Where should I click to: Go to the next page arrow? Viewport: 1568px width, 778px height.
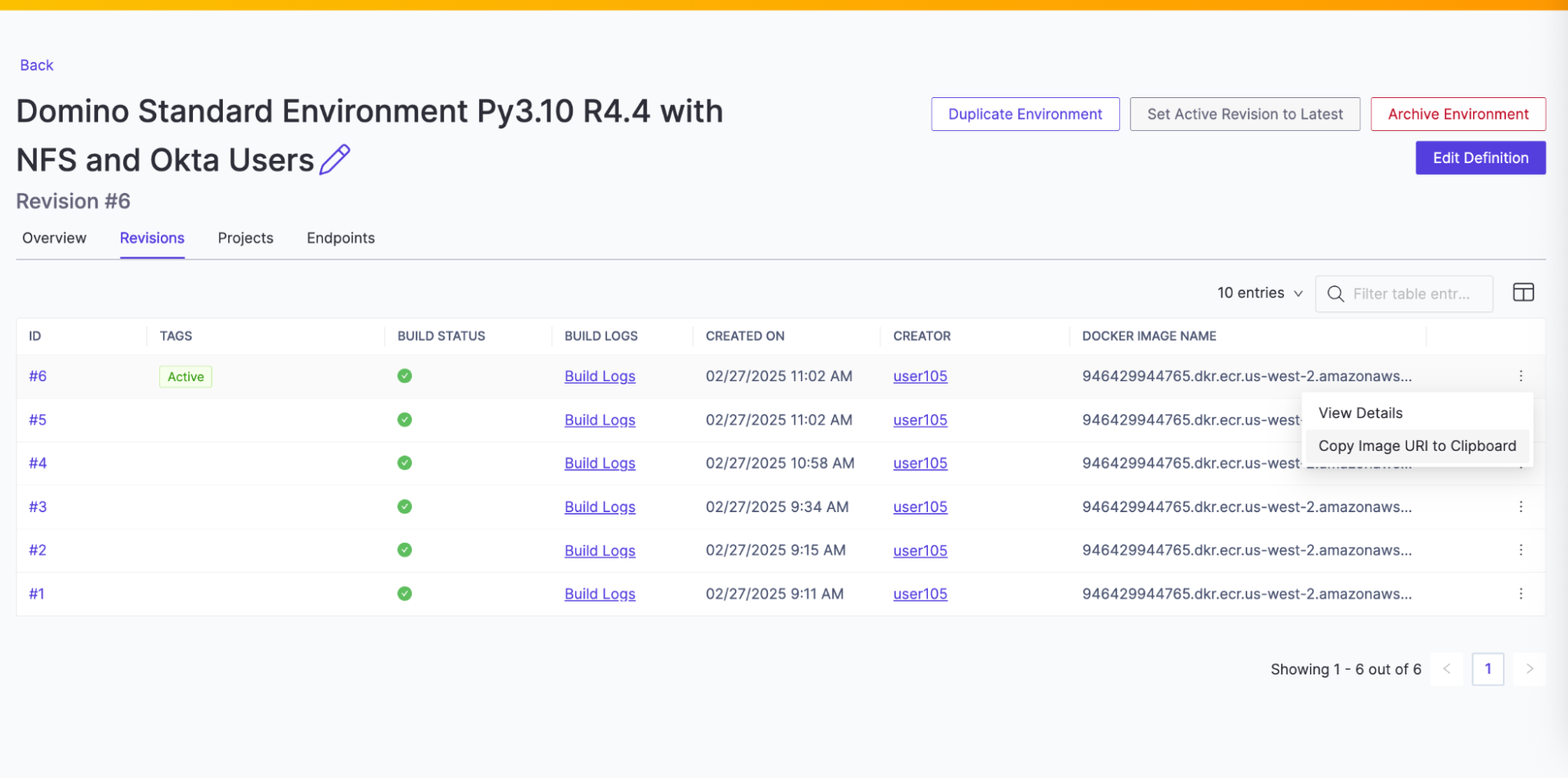click(x=1530, y=669)
